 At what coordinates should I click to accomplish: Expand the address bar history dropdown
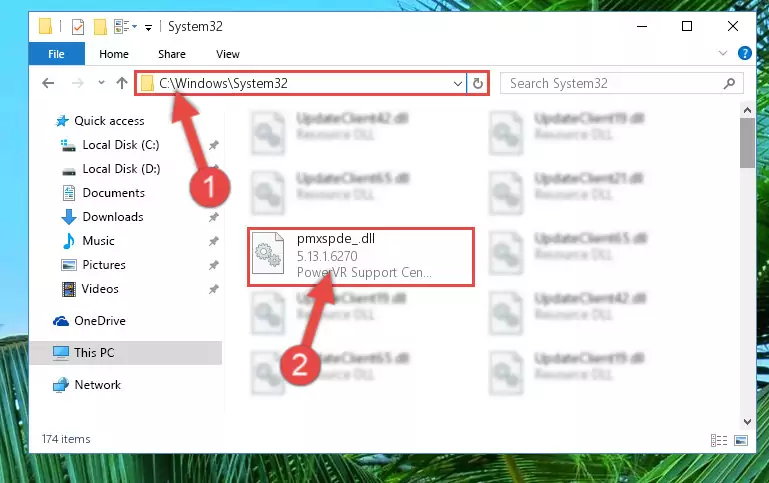(x=458, y=83)
